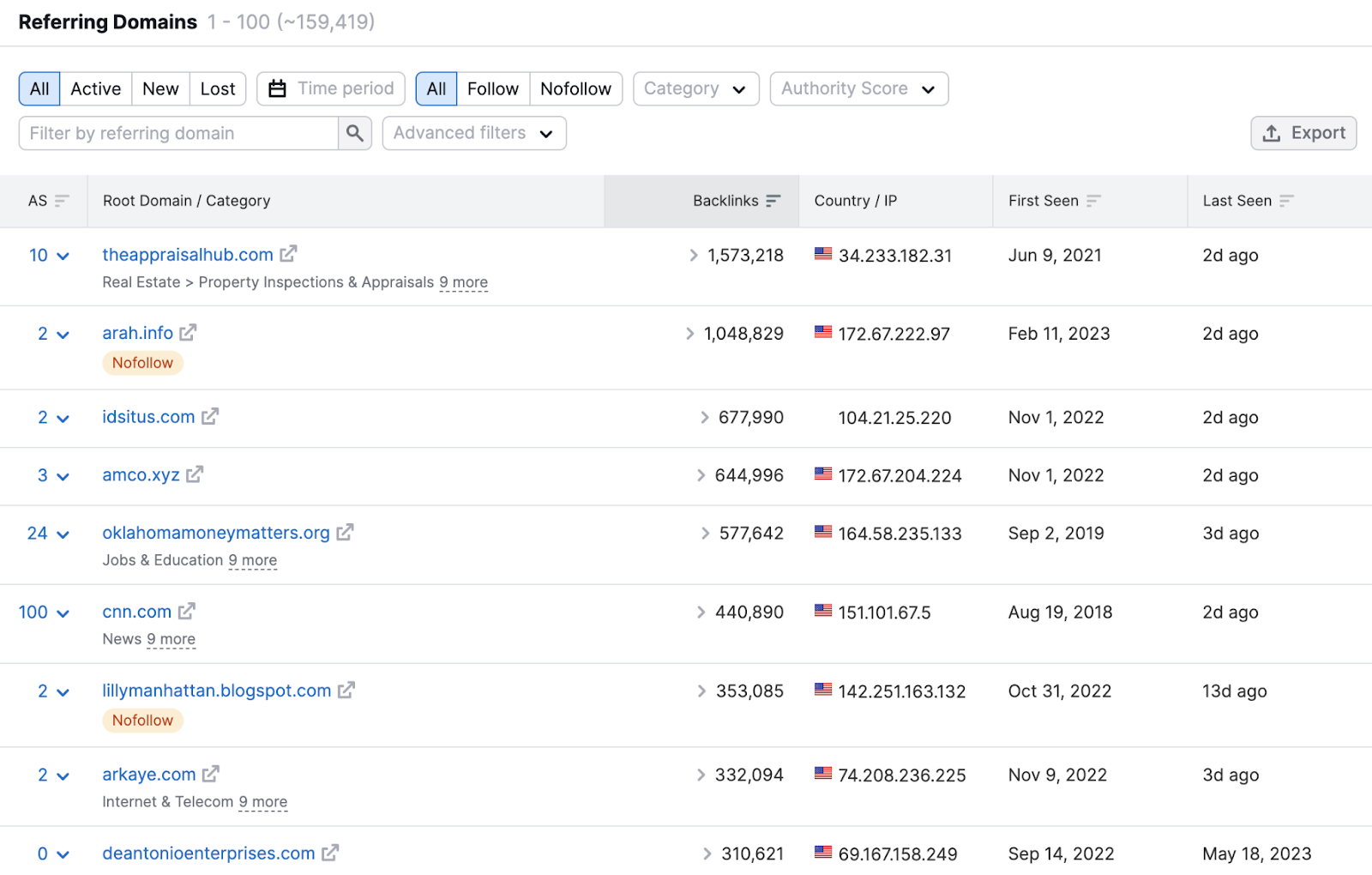Open the Authority Score dropdown
This screenshot has height=875, width=1372.
(x=859, y=88)
